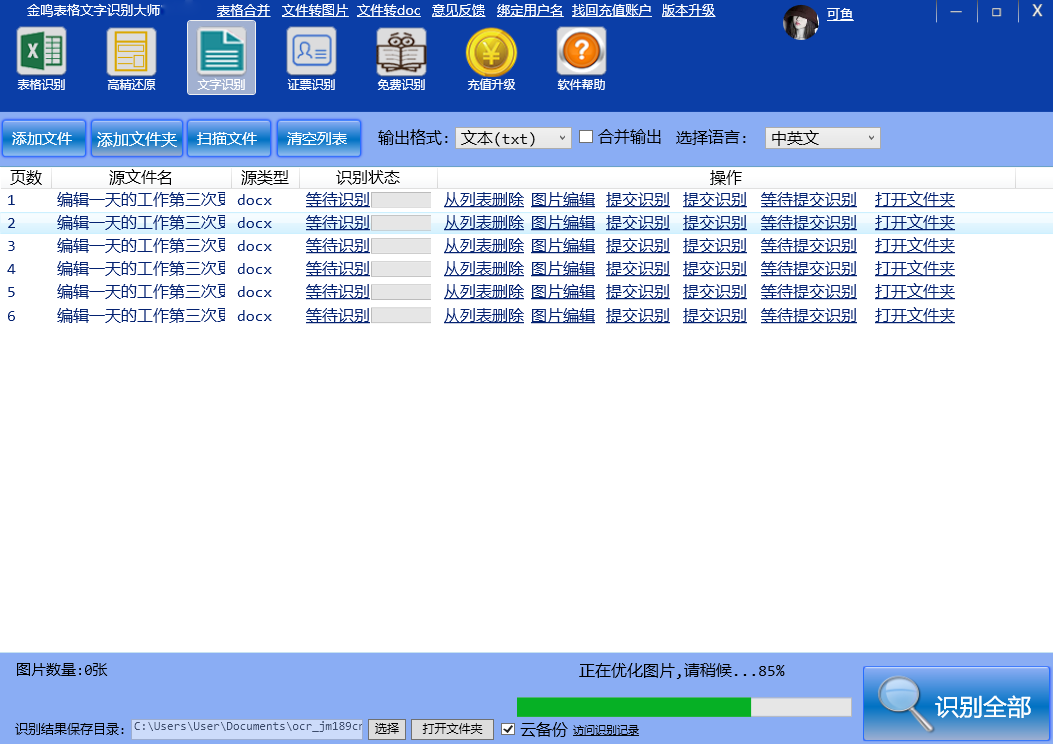The height and width of the screenshot is (744, 1053).
Task: Click the 添加文件 button
Action: pos(43,138)
